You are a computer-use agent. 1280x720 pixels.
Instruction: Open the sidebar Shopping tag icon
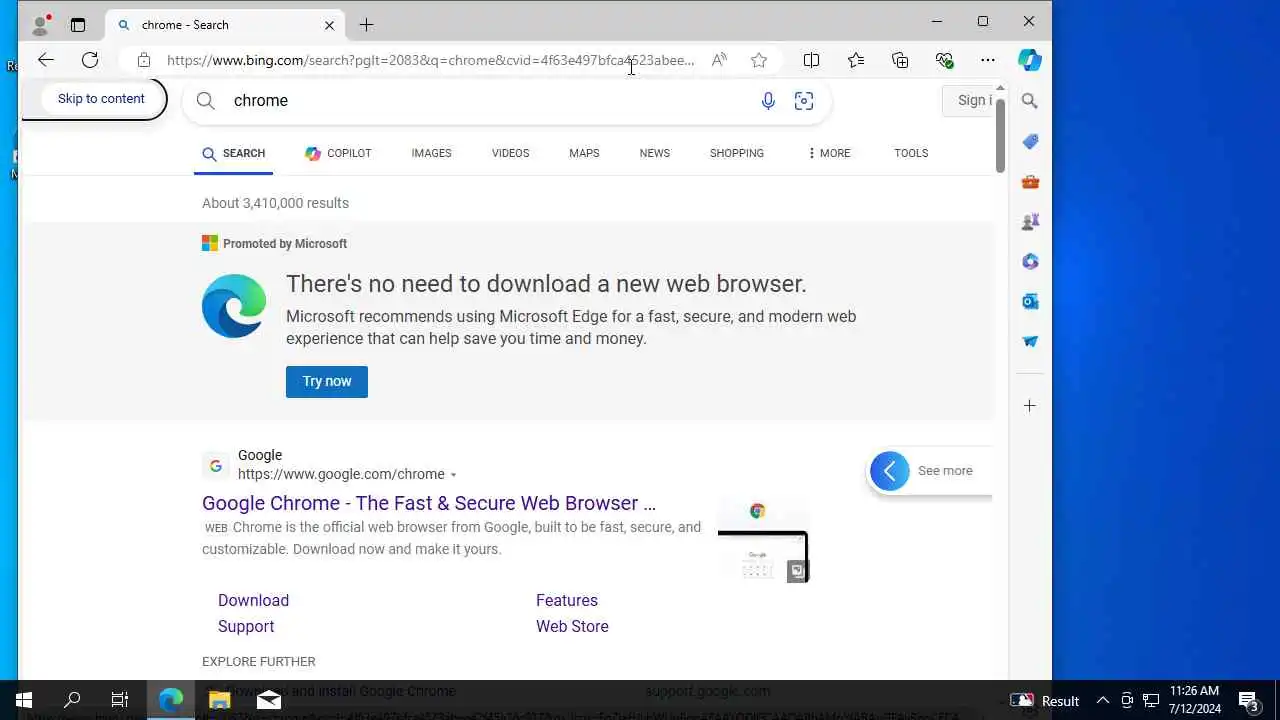[x=1030, y=141]
